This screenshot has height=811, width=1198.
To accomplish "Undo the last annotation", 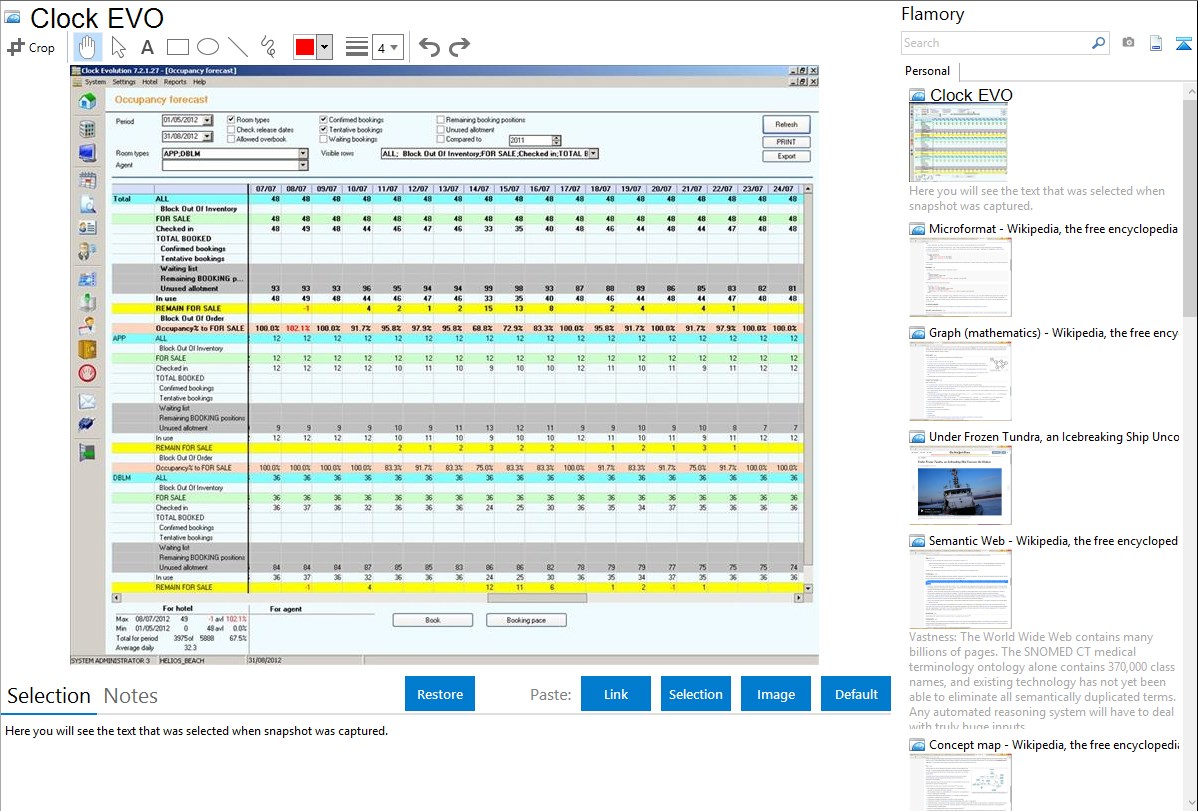I will pyautogui.click(x=429, y=47).
